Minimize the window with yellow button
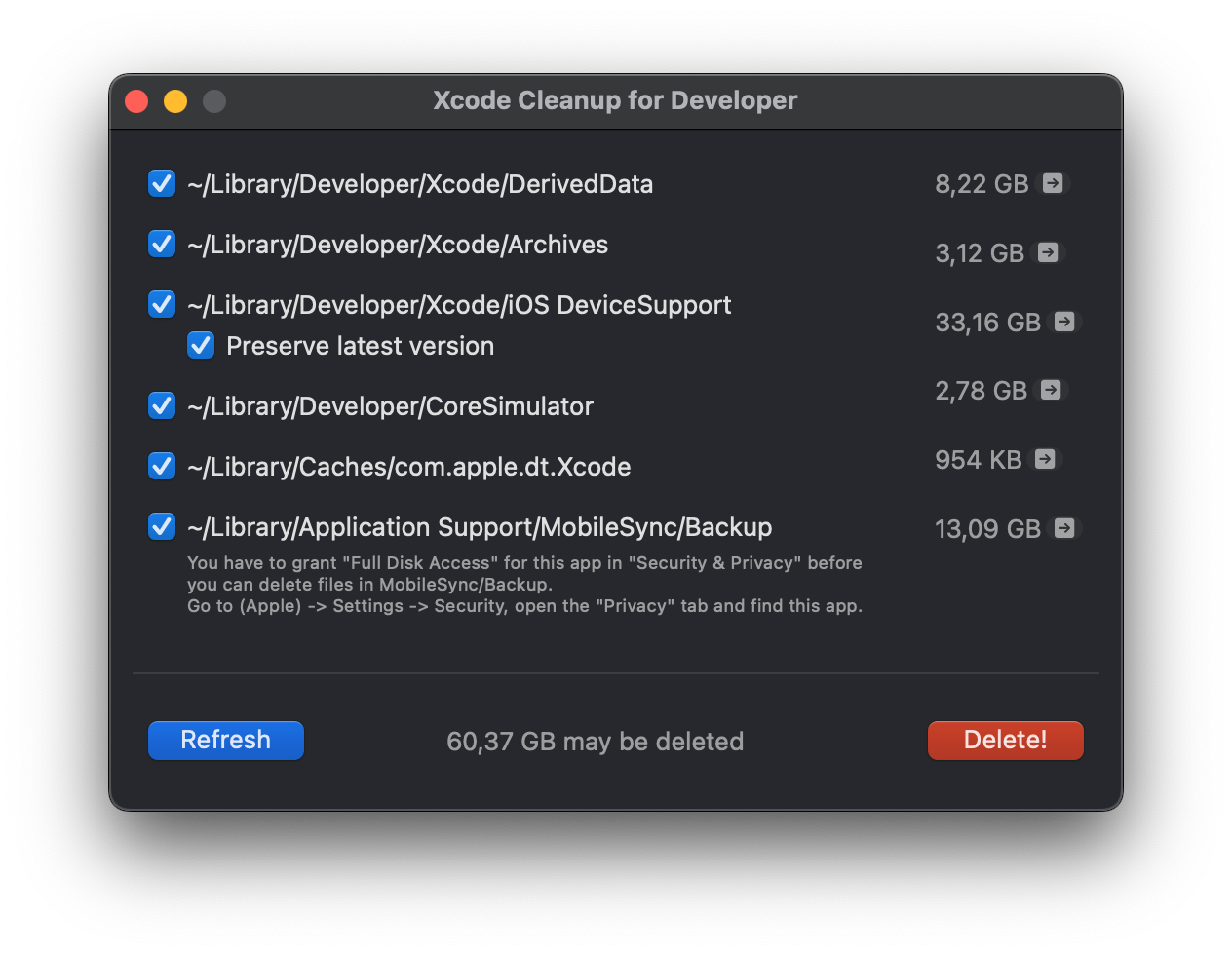The height and width of the screenshot is (955, 1232). 175,101
